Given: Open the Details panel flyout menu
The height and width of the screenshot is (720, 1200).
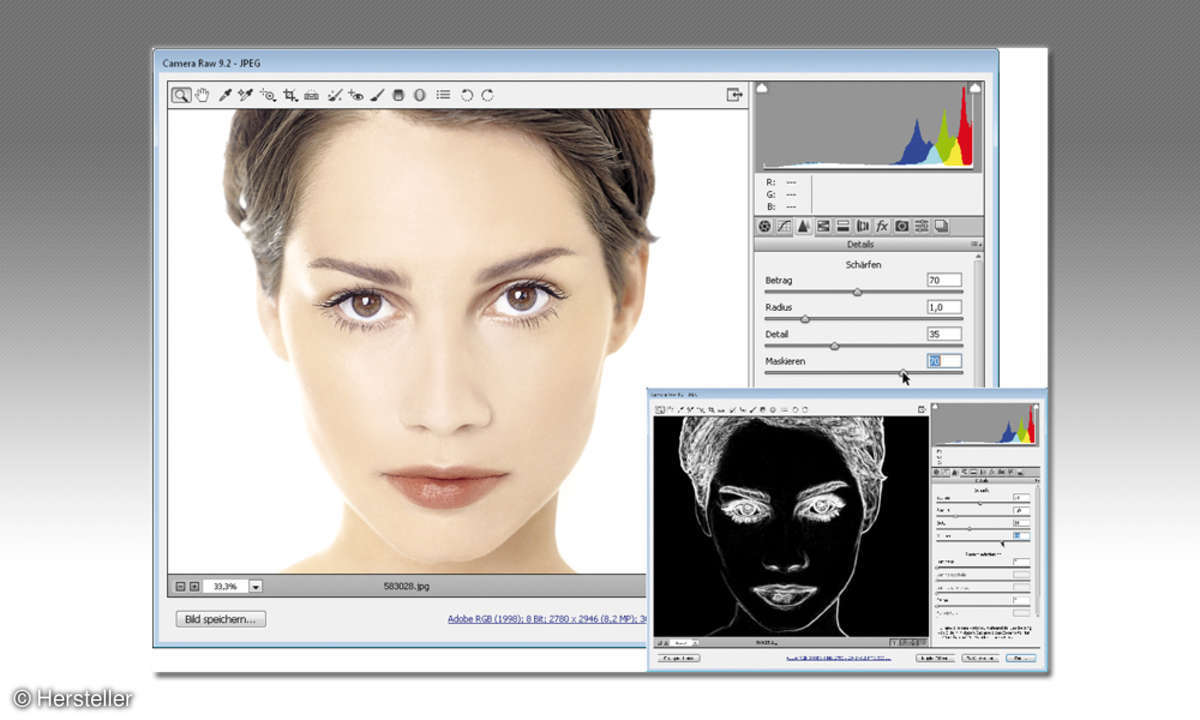Looking at the screenshot, I should pos(975,244).
